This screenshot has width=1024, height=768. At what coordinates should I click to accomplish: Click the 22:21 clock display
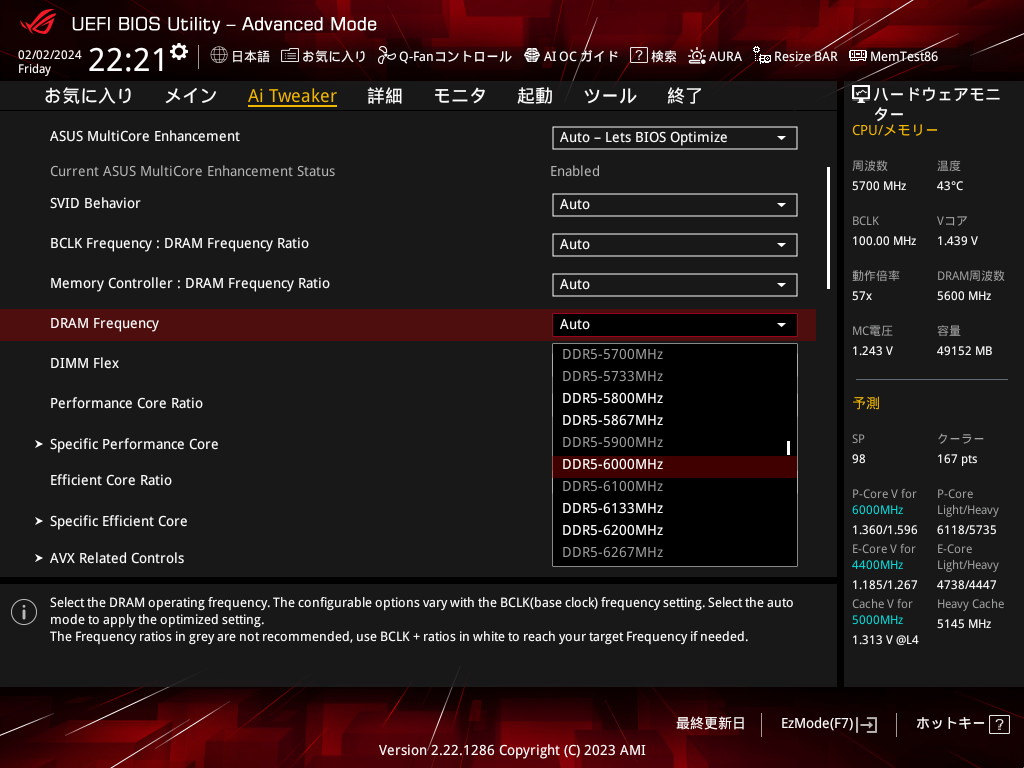(127, 60)
